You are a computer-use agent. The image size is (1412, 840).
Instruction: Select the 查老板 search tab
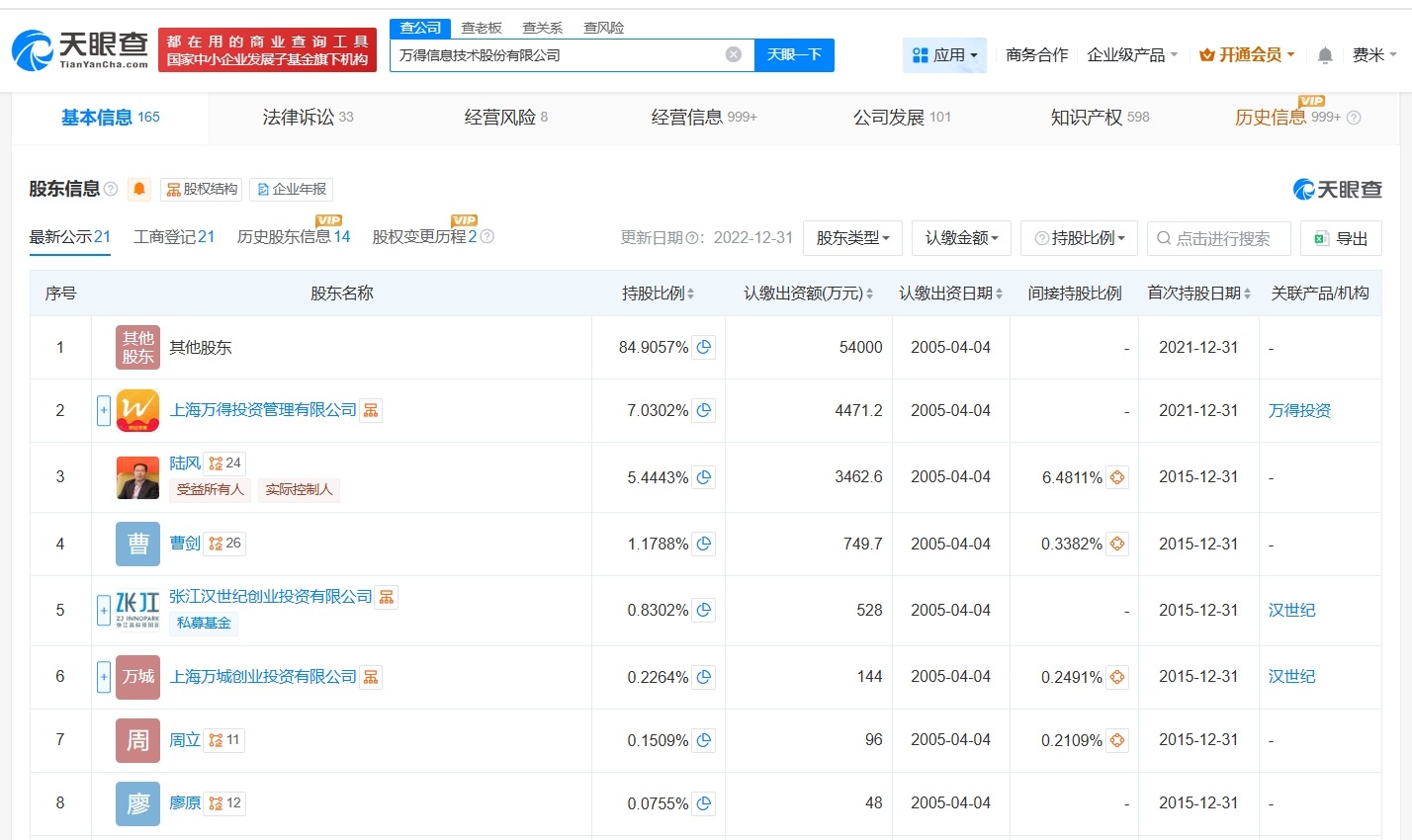482,27
